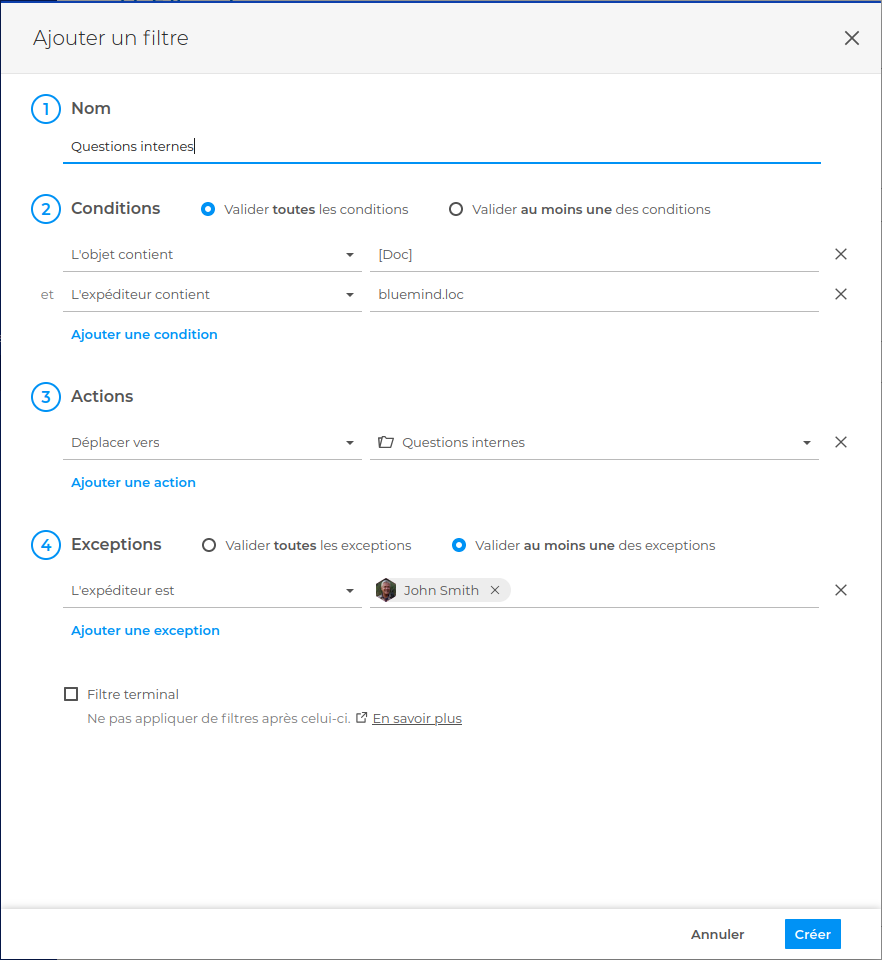Screen dimensions: 882x960
Task: Select "Valider toutes les conditions" radio
Action: point(208,209)
